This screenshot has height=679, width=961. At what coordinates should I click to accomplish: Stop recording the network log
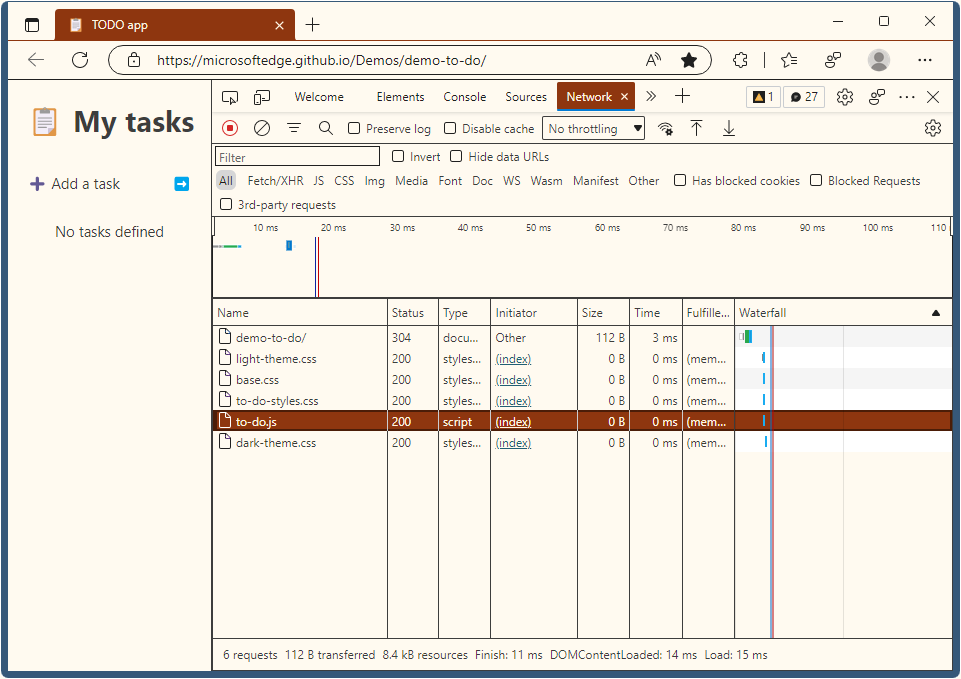[x=230, y=128]
